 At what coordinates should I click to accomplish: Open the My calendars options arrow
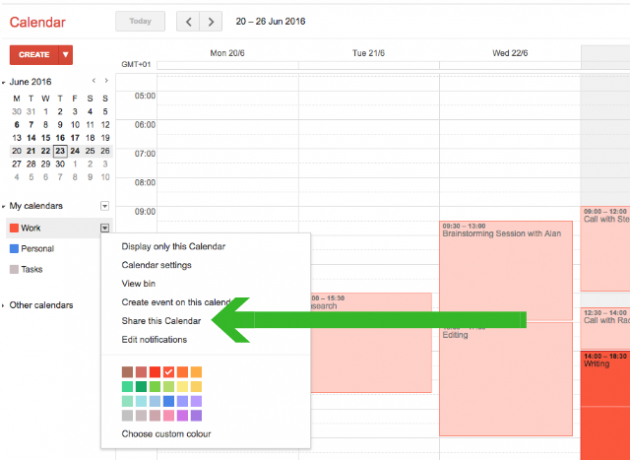[104, 206]
